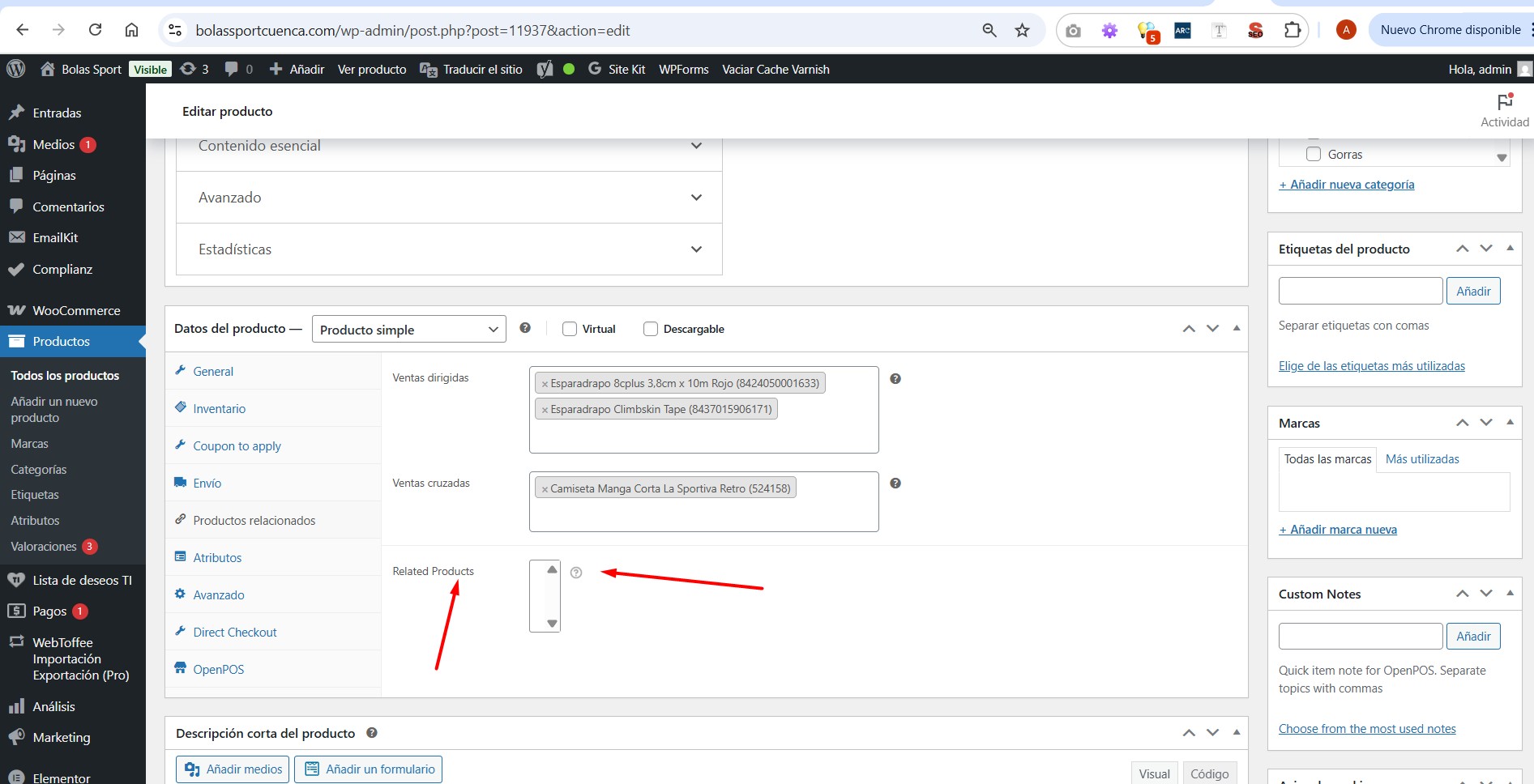Image resolution: width=1534 pixels, height=784 pixels.
Task: Remove Esparadrapo Climbskin Tape from upsells
Action: [545, 410]
